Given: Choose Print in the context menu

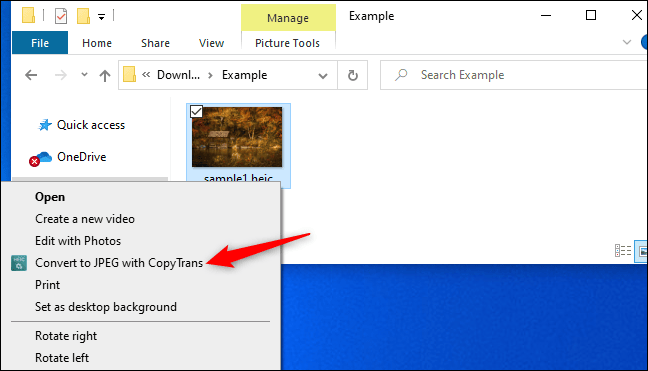Looking at the screenshot, I should tap(48, 285).
